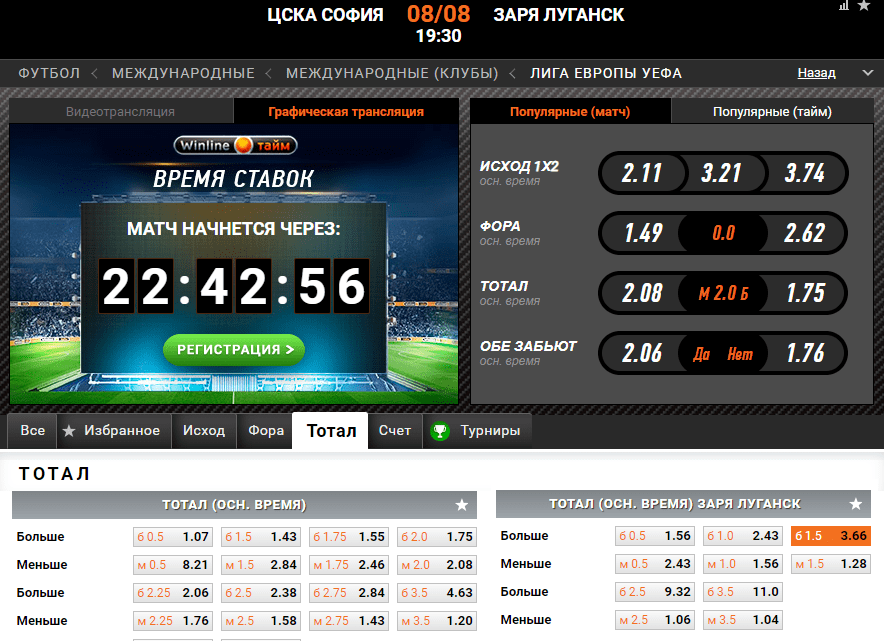884x641 pixels.
Task: Open the ФУТБОЛ breadcrumb
Action: (x=49, y=73)
